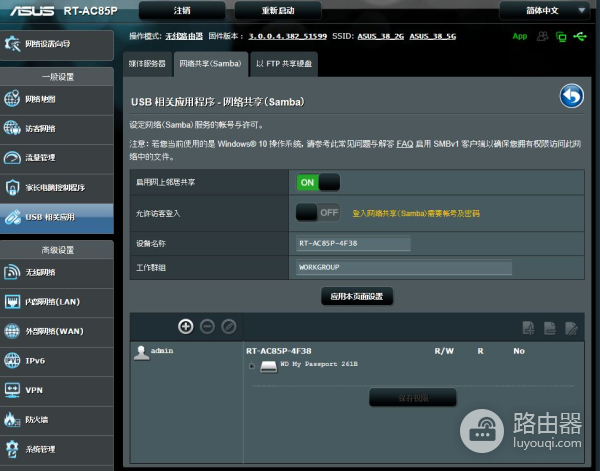Click the RT-AC85P-4F38 device row in share list
This screenshot has width=600, height=471.
(279, 351)
